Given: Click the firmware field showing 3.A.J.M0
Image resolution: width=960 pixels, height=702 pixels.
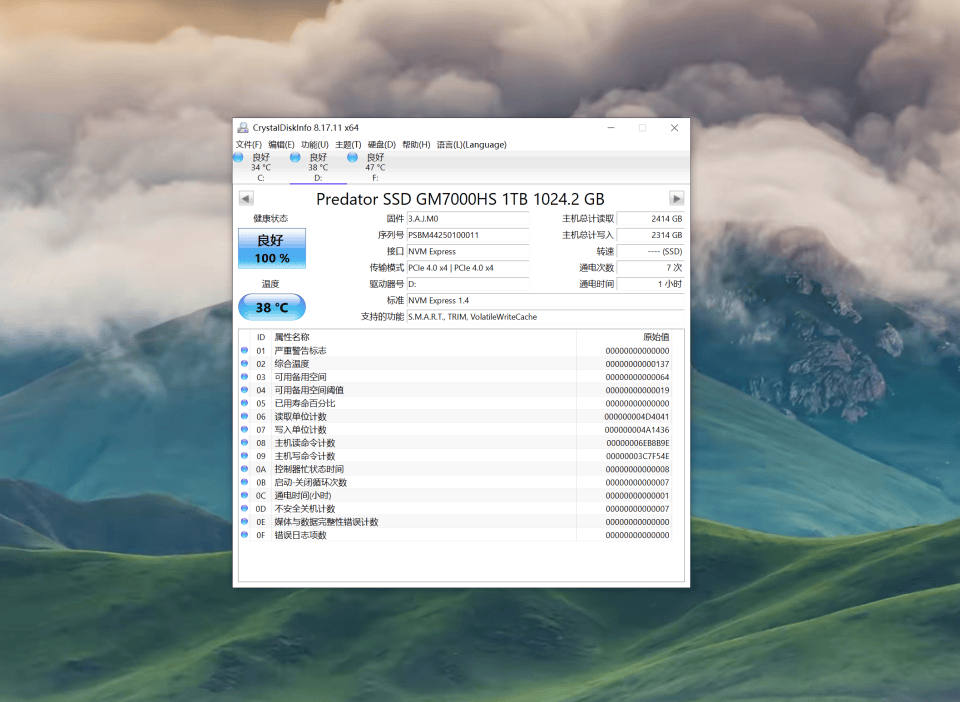Looking at the screenshot, I should tap(468, 218).
